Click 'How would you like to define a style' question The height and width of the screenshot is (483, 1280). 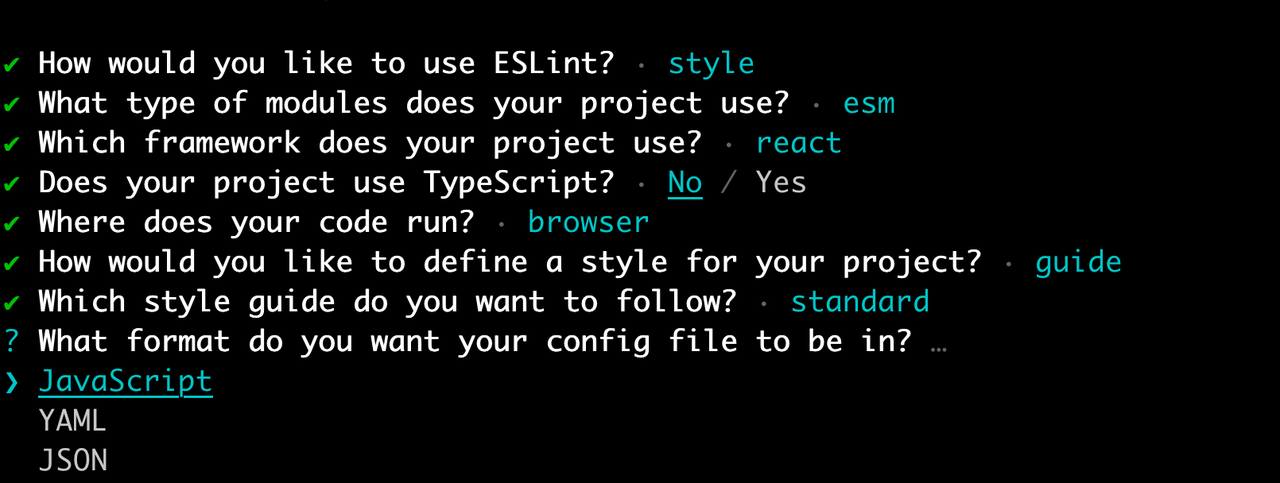[x=510, y=262]
